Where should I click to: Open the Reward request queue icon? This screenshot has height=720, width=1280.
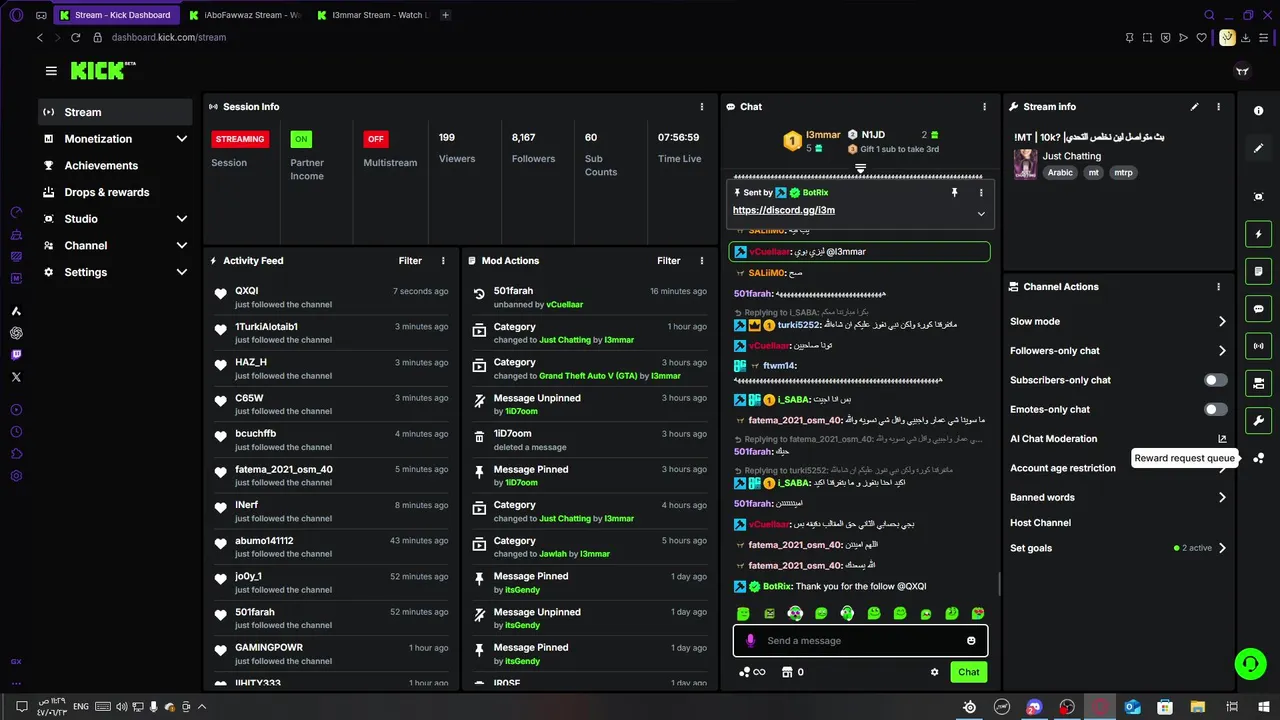click(1258, 458)
